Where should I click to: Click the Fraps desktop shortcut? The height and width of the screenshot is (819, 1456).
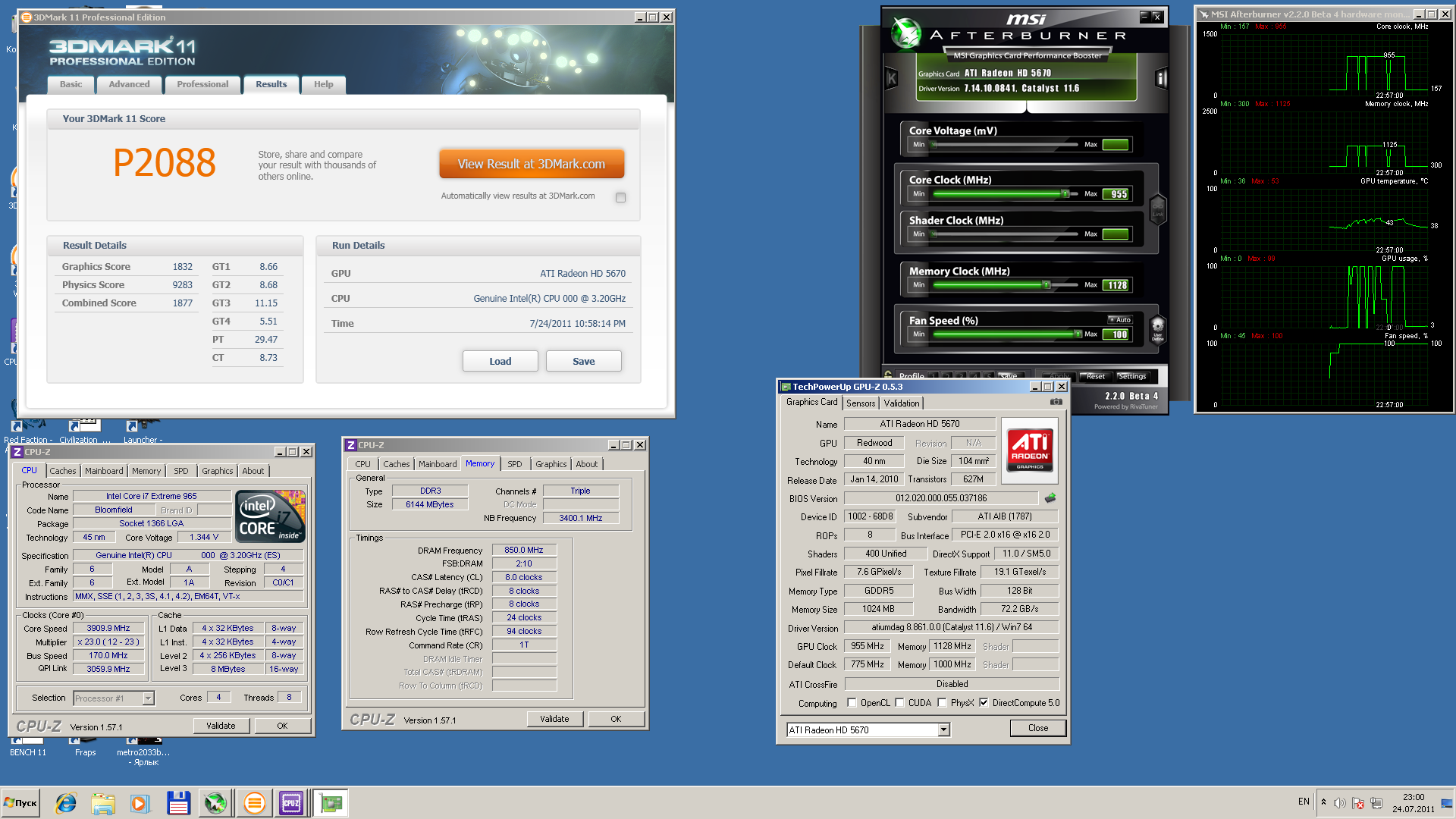pos(85,747)
